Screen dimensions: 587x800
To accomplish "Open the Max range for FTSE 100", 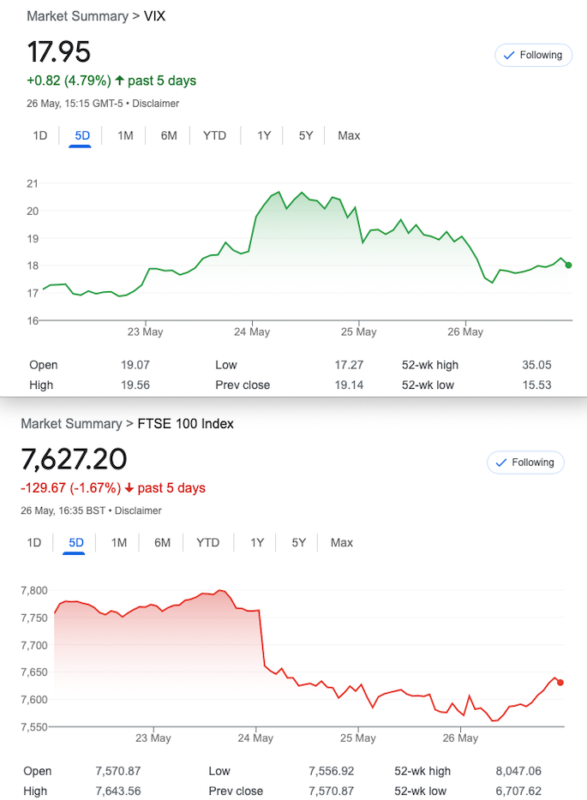I will click(342, 543).
